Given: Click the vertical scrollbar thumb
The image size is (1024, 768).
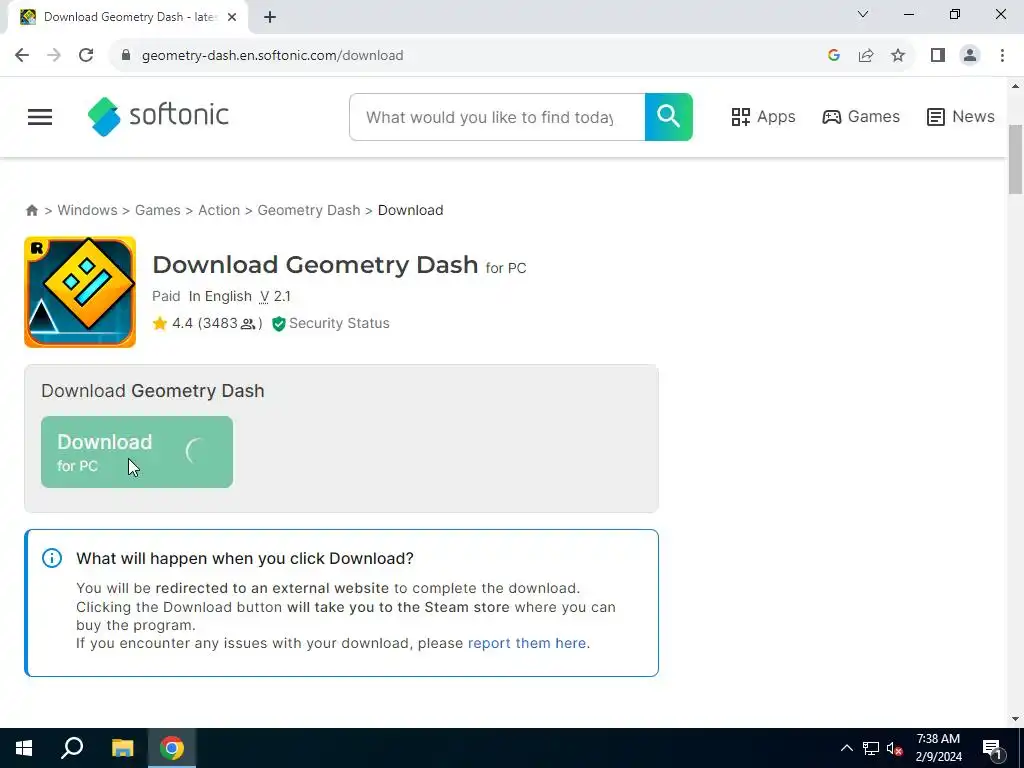Looking at the screenshot, I should (x=1016, y=160).
